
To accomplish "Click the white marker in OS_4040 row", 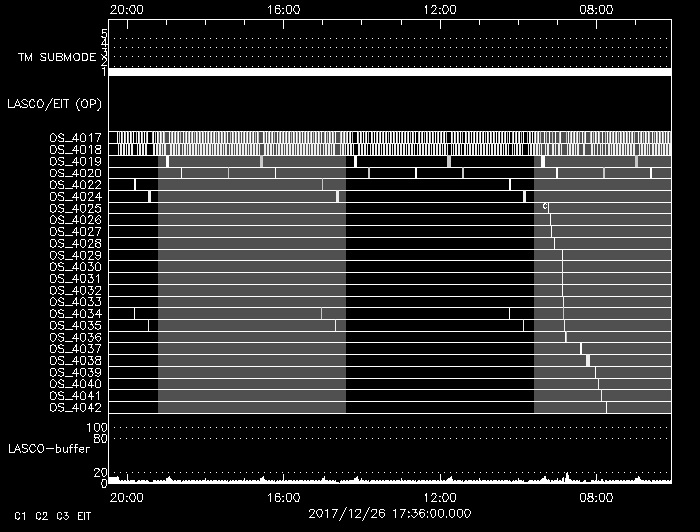I will tap(599, 384).
